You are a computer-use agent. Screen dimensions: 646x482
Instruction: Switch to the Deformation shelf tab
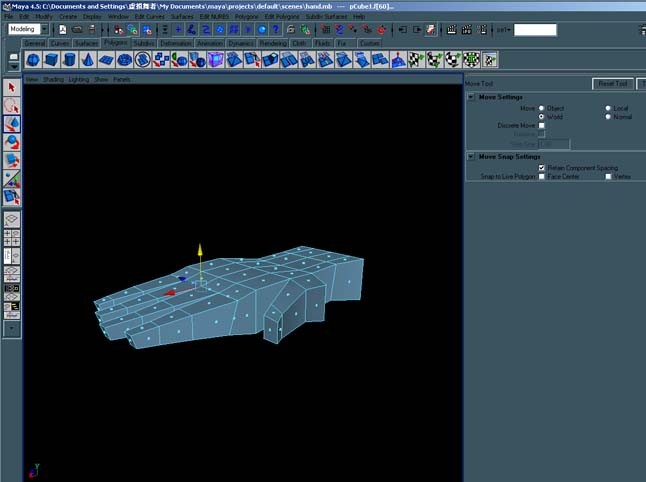tap(176, 43)
